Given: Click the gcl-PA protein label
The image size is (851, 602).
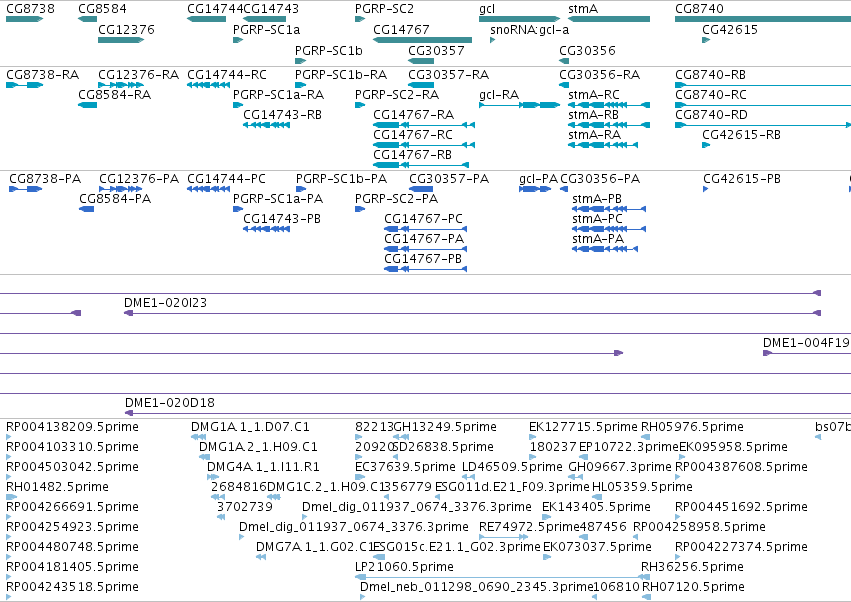Looking at the screenshot, I should 538,179.
